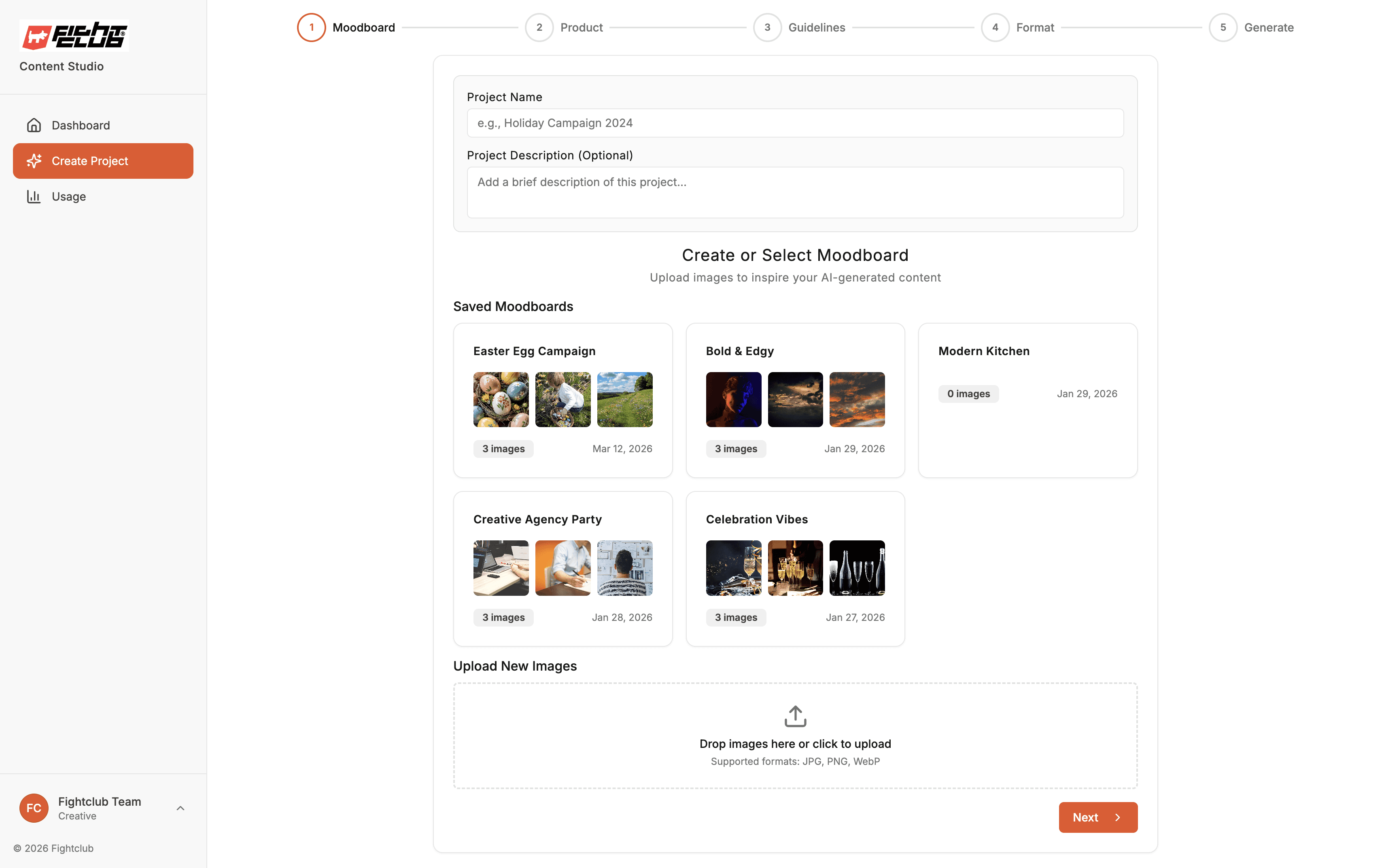Click the upload arrow icon
Image resolution: width=1384 pixels, height=868 pixels.
point(795,716)
